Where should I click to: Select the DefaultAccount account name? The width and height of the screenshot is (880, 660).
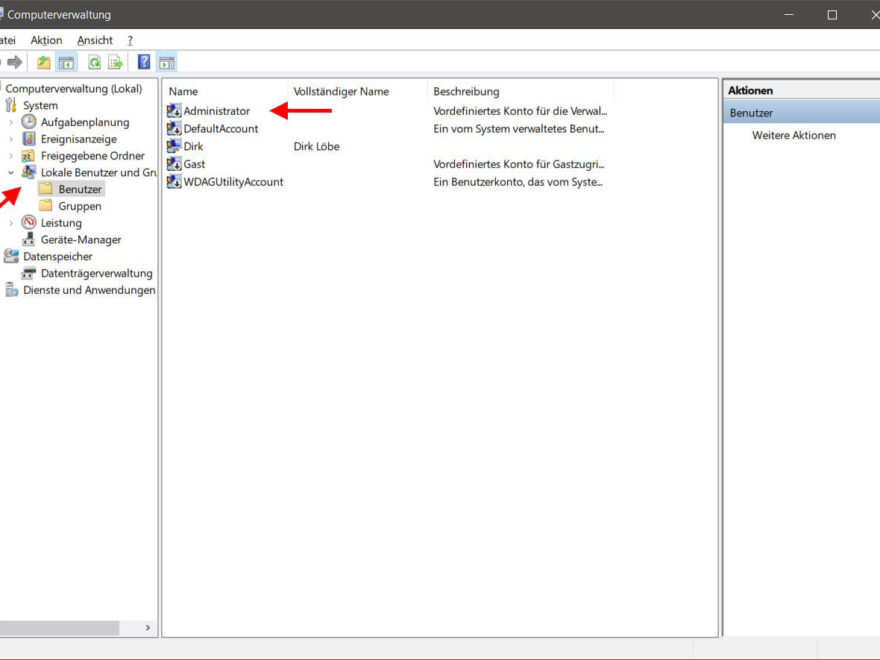[x=221, y=129]
